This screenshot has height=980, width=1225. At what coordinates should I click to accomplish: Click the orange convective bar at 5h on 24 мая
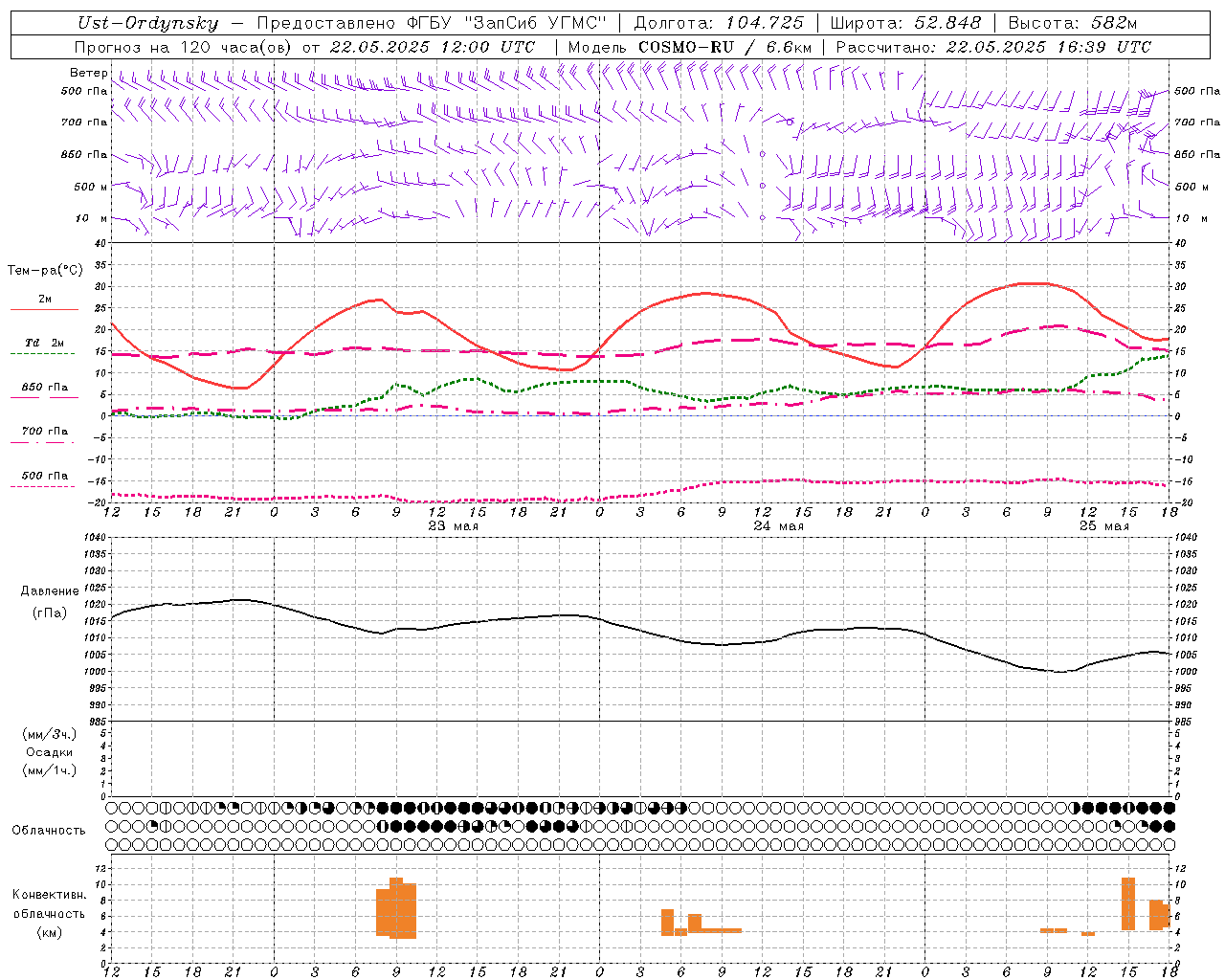(667, 922)
